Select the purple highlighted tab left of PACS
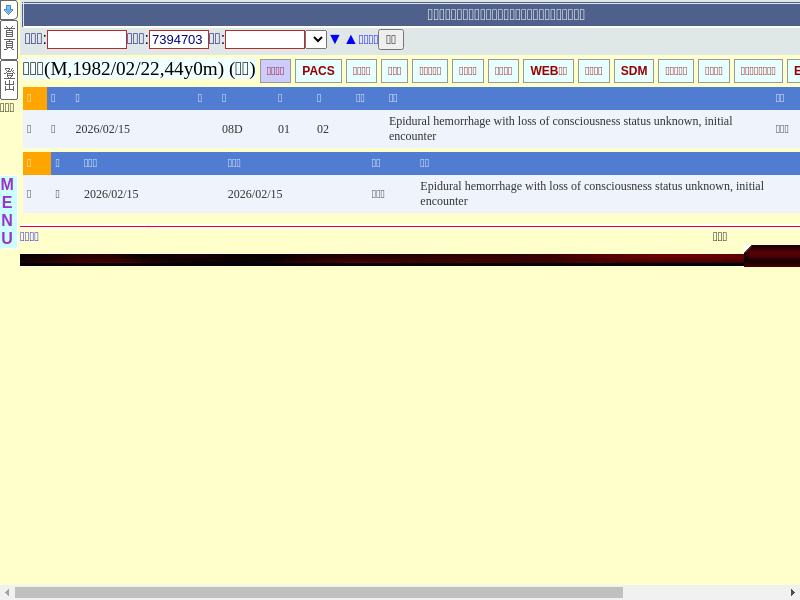This screenshot has height=600, width=800. [275, 71]
